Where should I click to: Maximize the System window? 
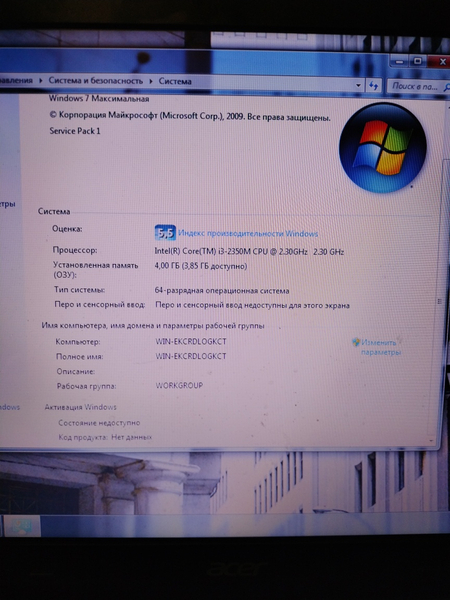(x=418, y=61)
